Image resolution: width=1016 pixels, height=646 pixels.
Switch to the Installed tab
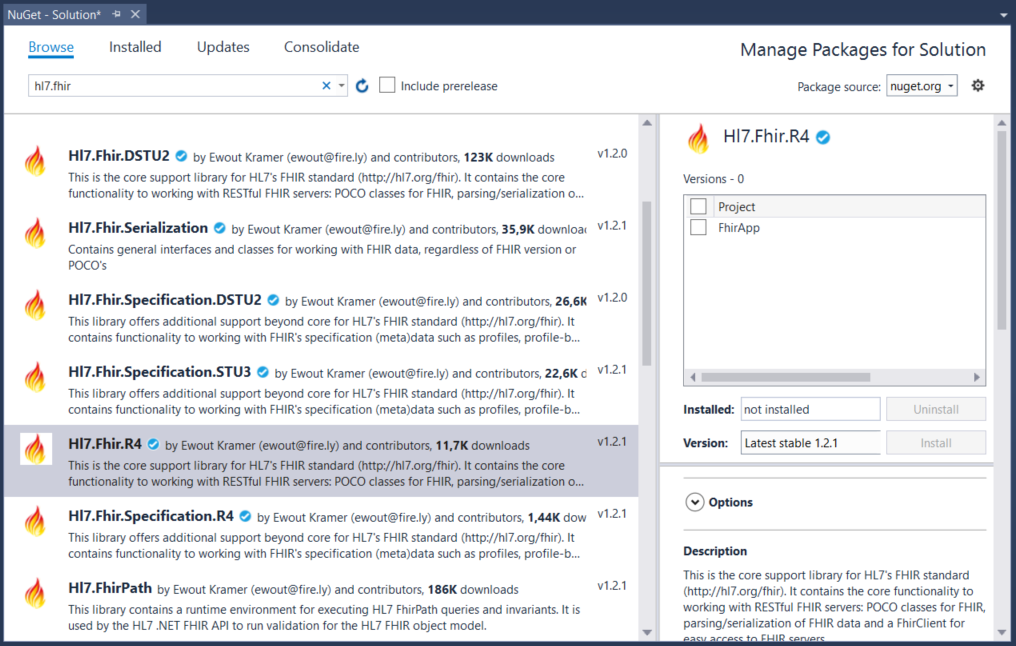(x=135, y=47)
